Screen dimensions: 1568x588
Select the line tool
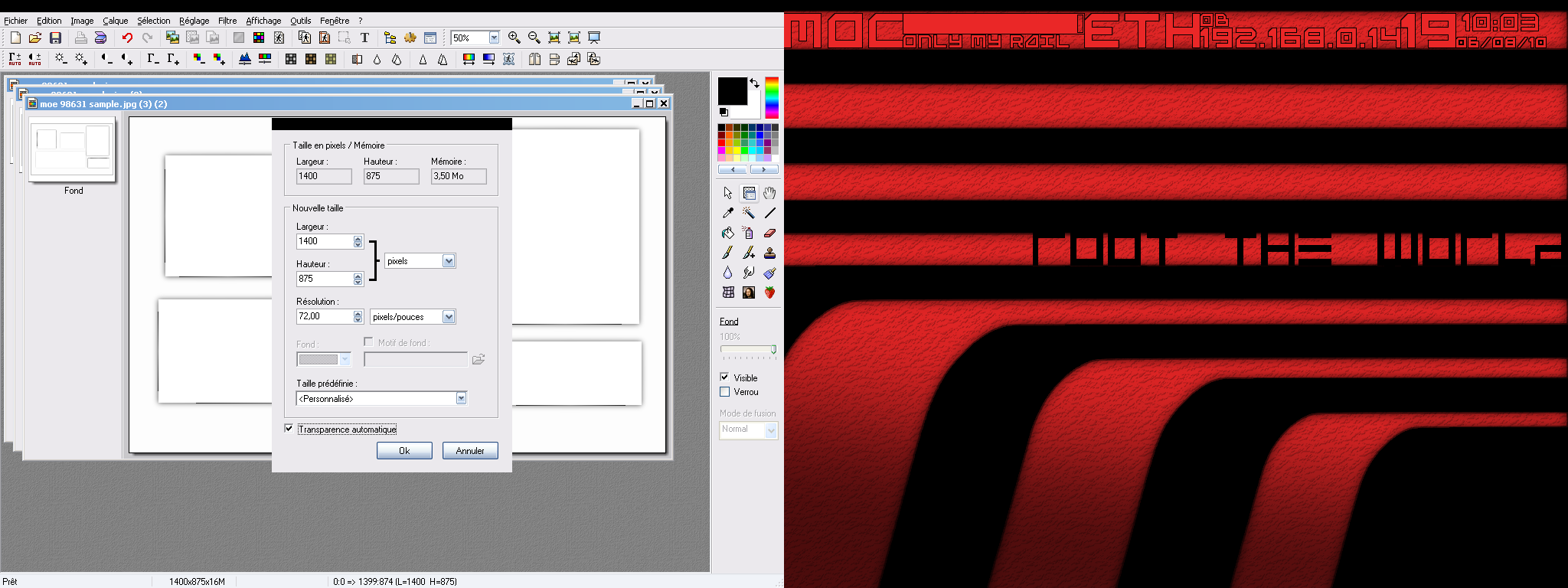coord(769,213)
